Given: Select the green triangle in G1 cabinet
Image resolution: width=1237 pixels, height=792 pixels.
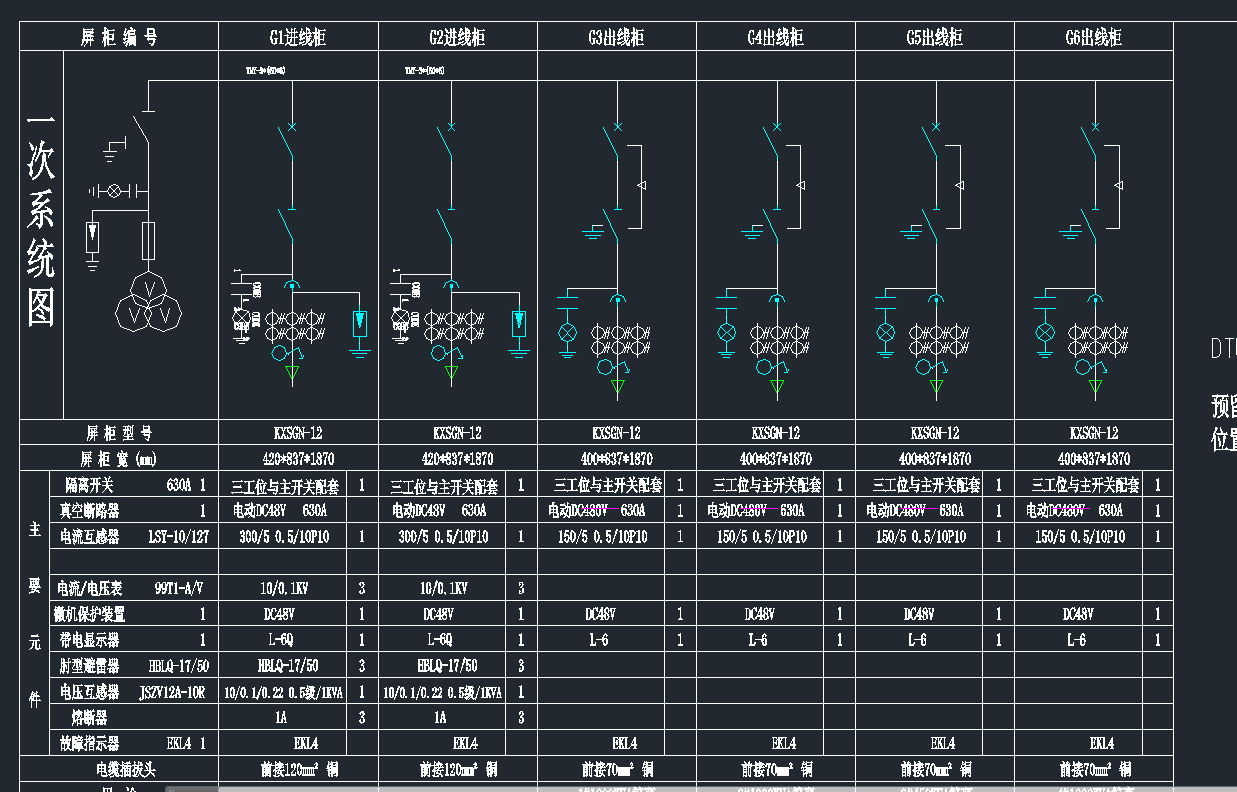Looking at the screenshot, I should coord(293,375).
